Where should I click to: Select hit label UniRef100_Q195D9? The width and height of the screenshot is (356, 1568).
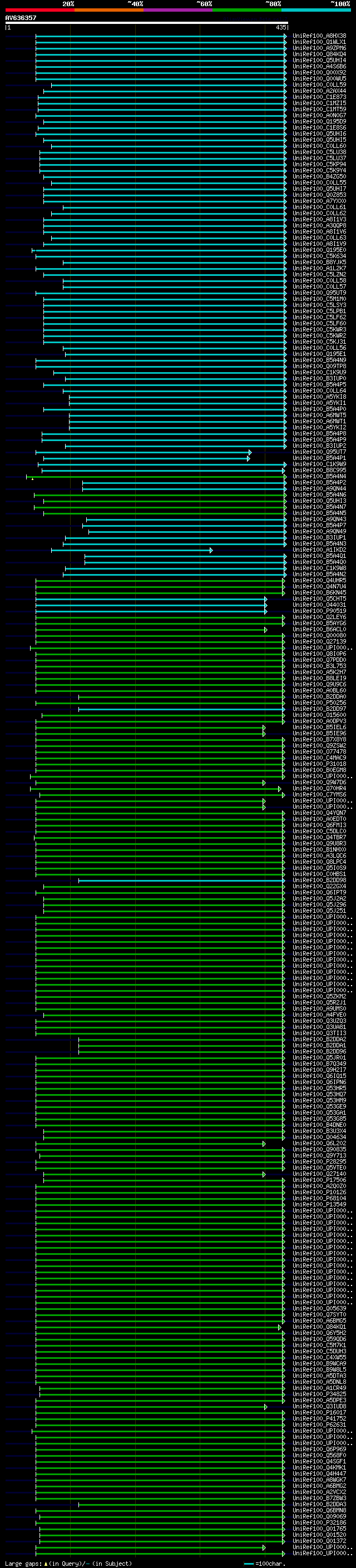319,122
